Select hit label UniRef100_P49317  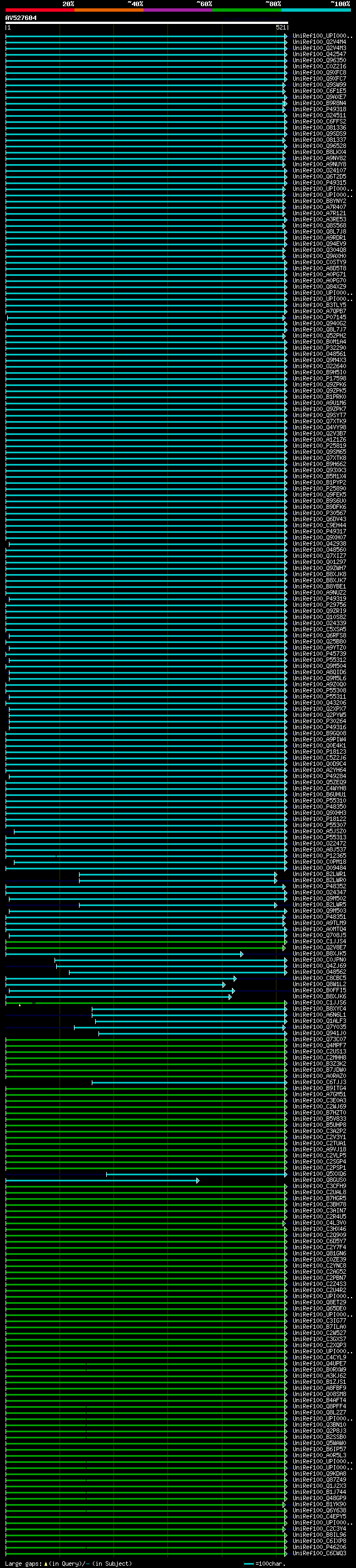pyautogui.click(x=319, y=531)
